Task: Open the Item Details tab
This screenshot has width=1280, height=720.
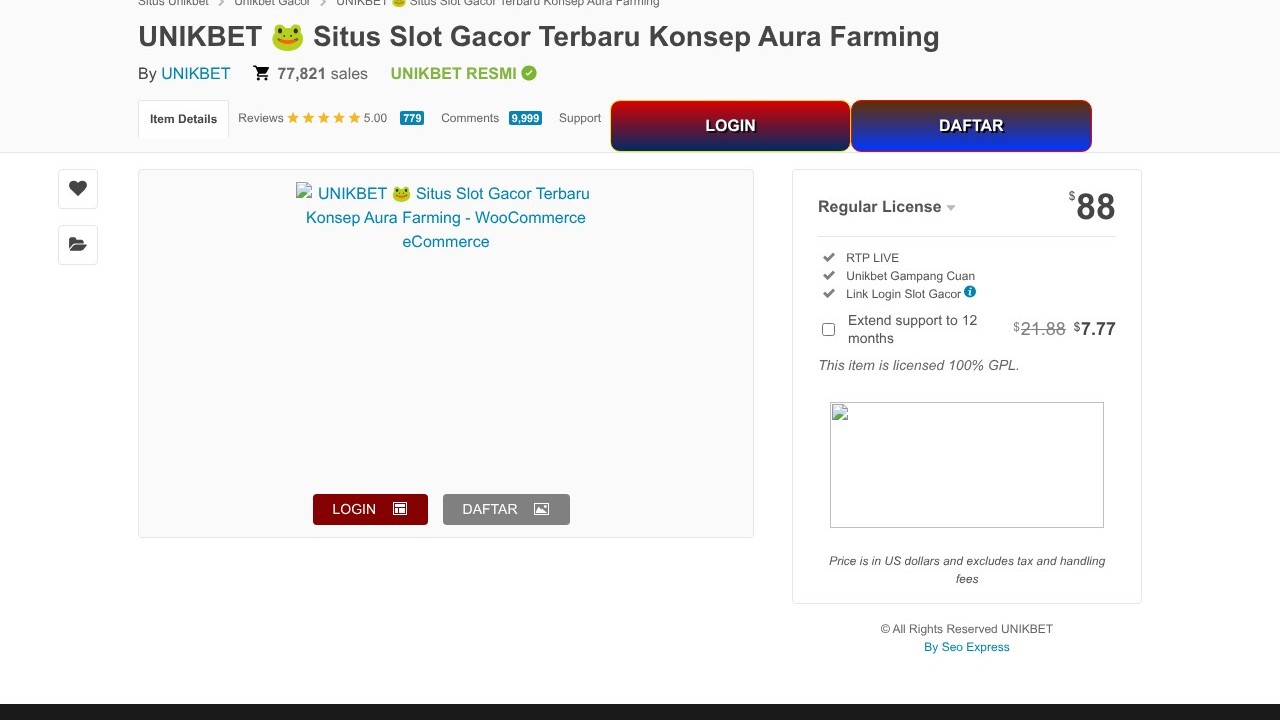Action: pos(183,119)
